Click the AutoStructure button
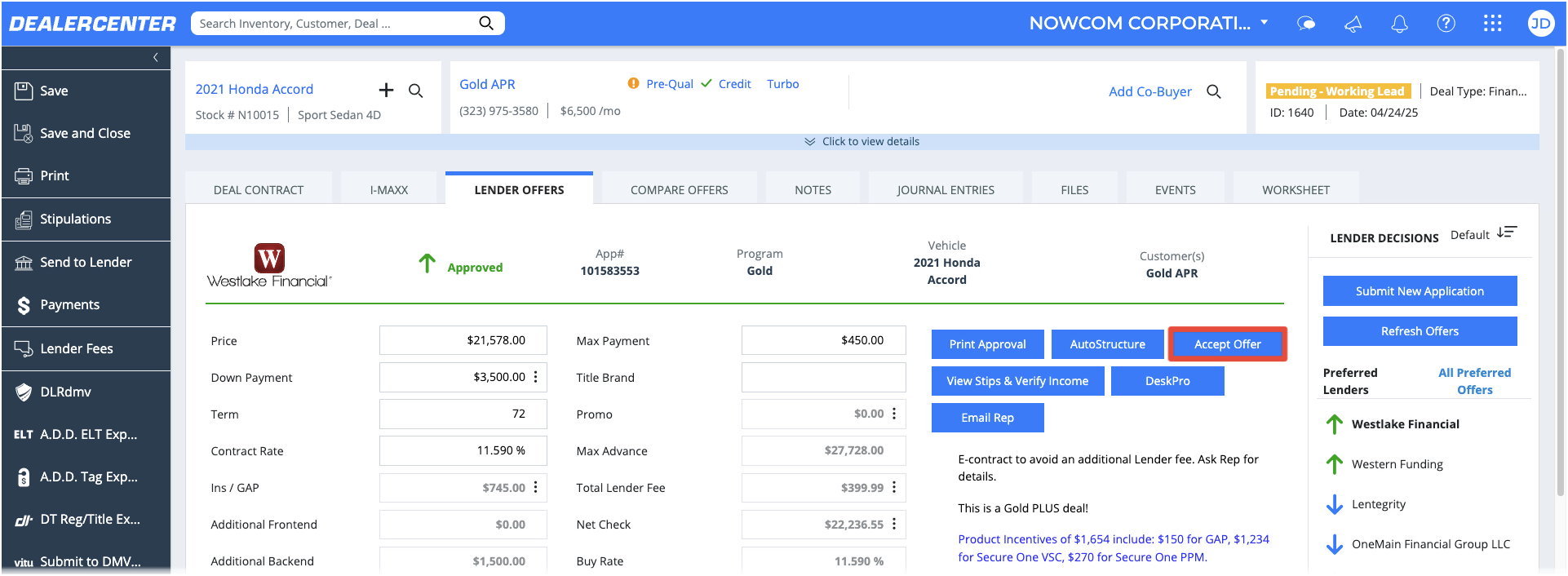This screenshot has height=576, width=1568. pos(1107,344)
